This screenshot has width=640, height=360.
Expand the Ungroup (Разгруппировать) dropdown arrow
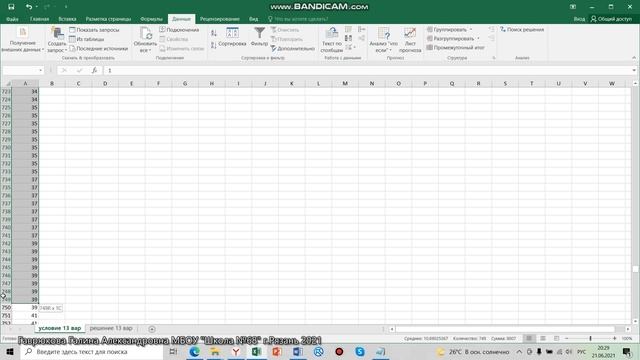(x=478, y=39)
